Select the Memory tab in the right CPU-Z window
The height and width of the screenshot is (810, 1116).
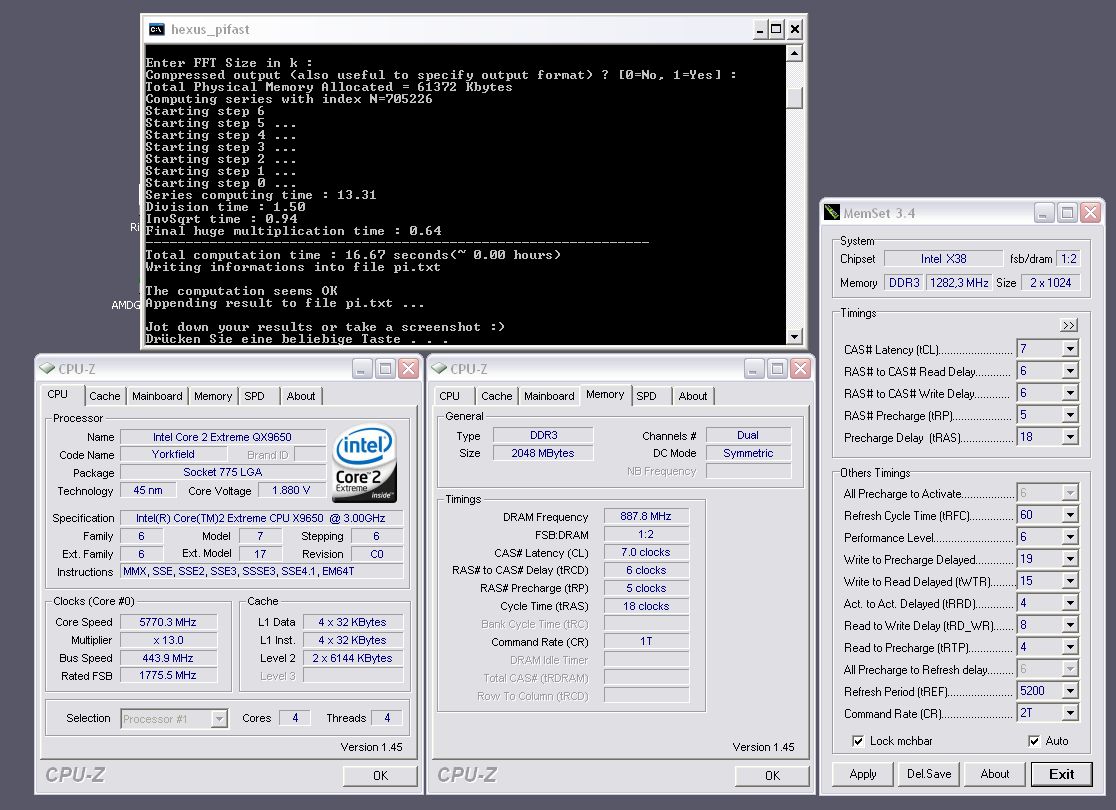point(605,394)
